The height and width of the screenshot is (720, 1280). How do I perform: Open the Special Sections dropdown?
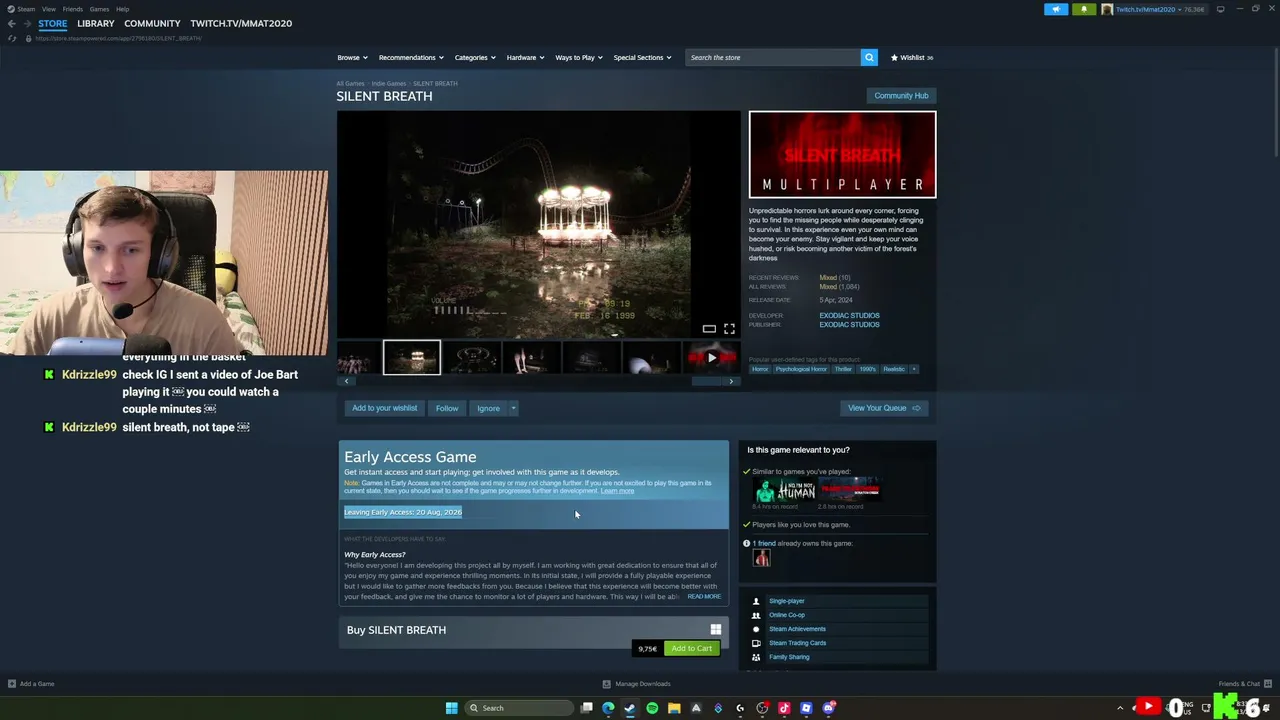643,57
